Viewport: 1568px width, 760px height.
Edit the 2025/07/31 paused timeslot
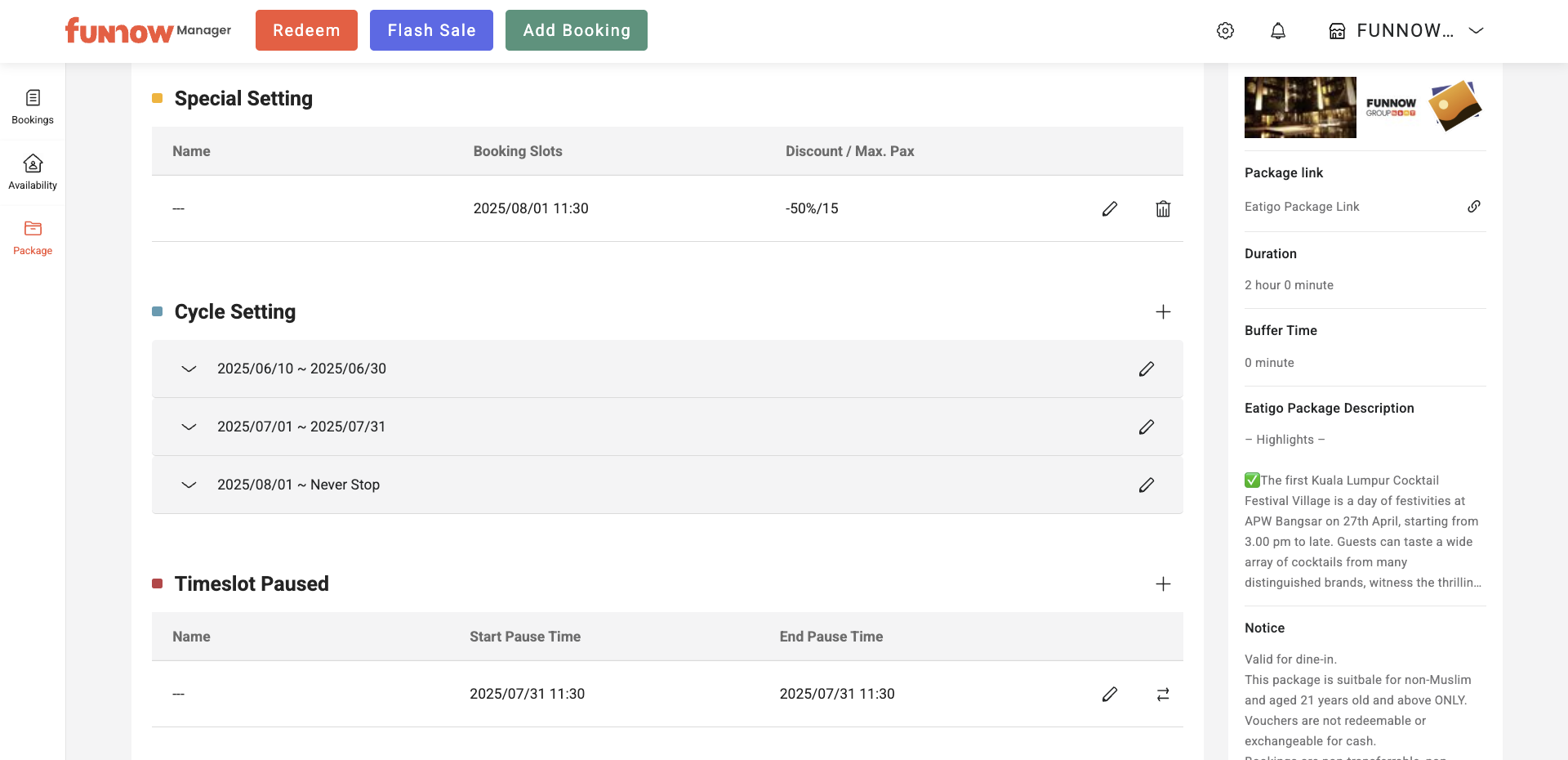[1109, 695]
